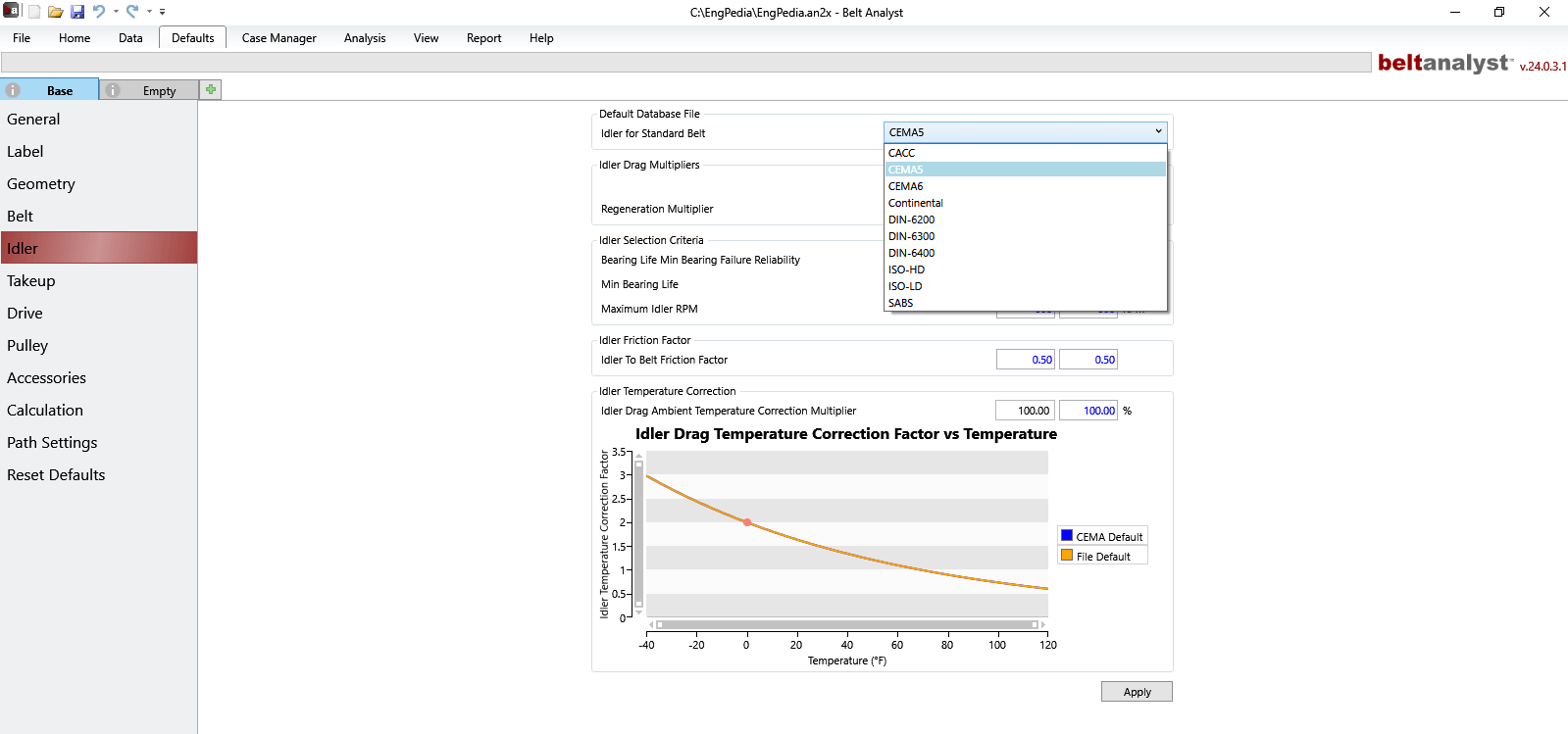The width and height of the screenshot is (1568, 734).
Task: Open Reset Defaults in the sidebar
Action: click(x=56, y=475)
